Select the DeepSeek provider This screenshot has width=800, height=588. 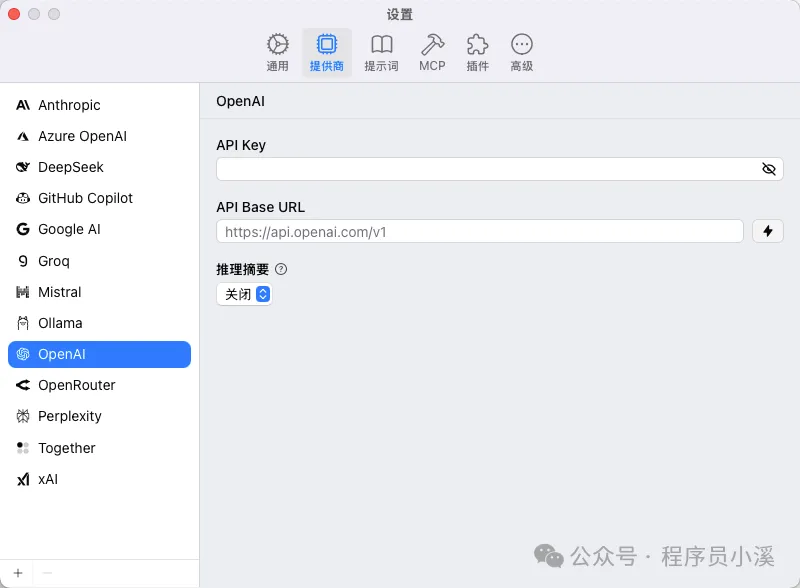pyautogui.click(x=70, y=167)
